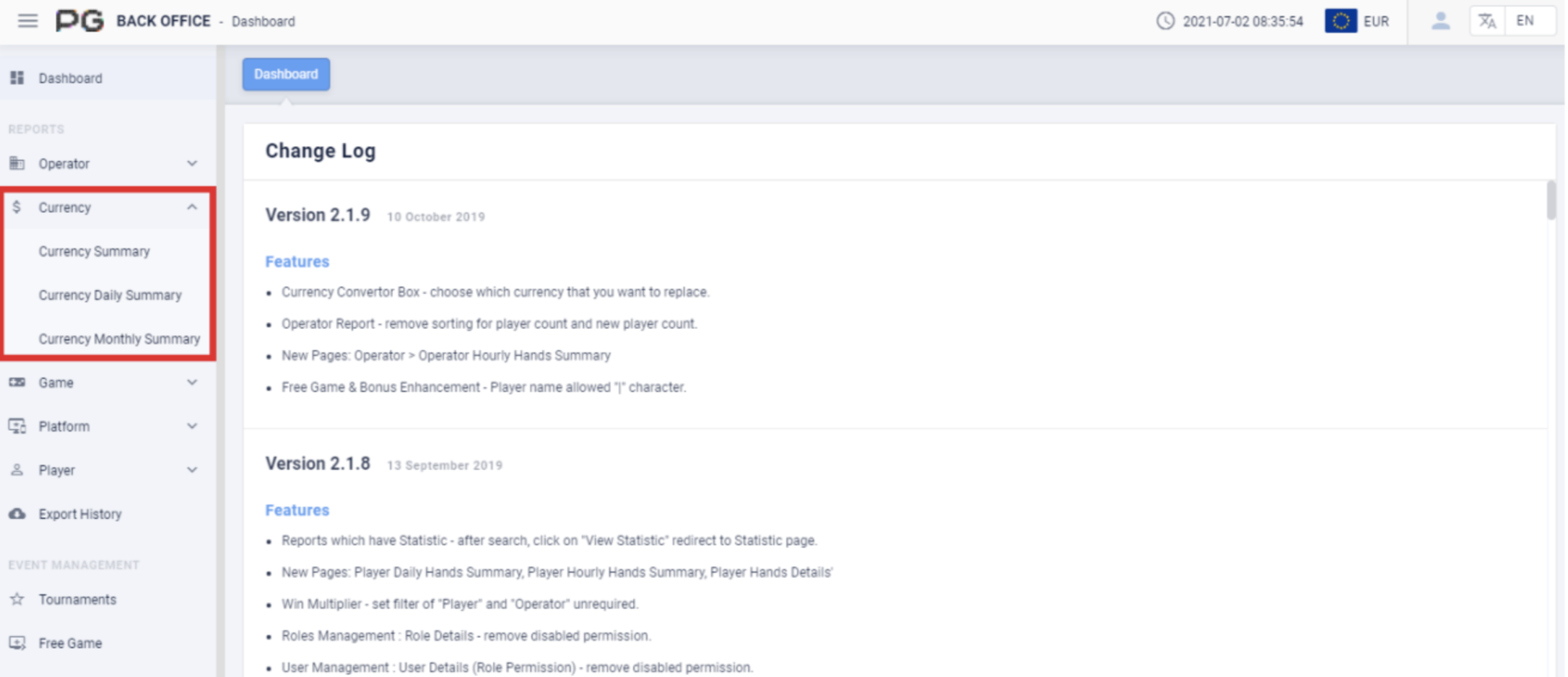Screen dimensions: 1568x677
Task: Select Currency Monthly Summary item
Action: pyautogui.click(x=119, y=338)
